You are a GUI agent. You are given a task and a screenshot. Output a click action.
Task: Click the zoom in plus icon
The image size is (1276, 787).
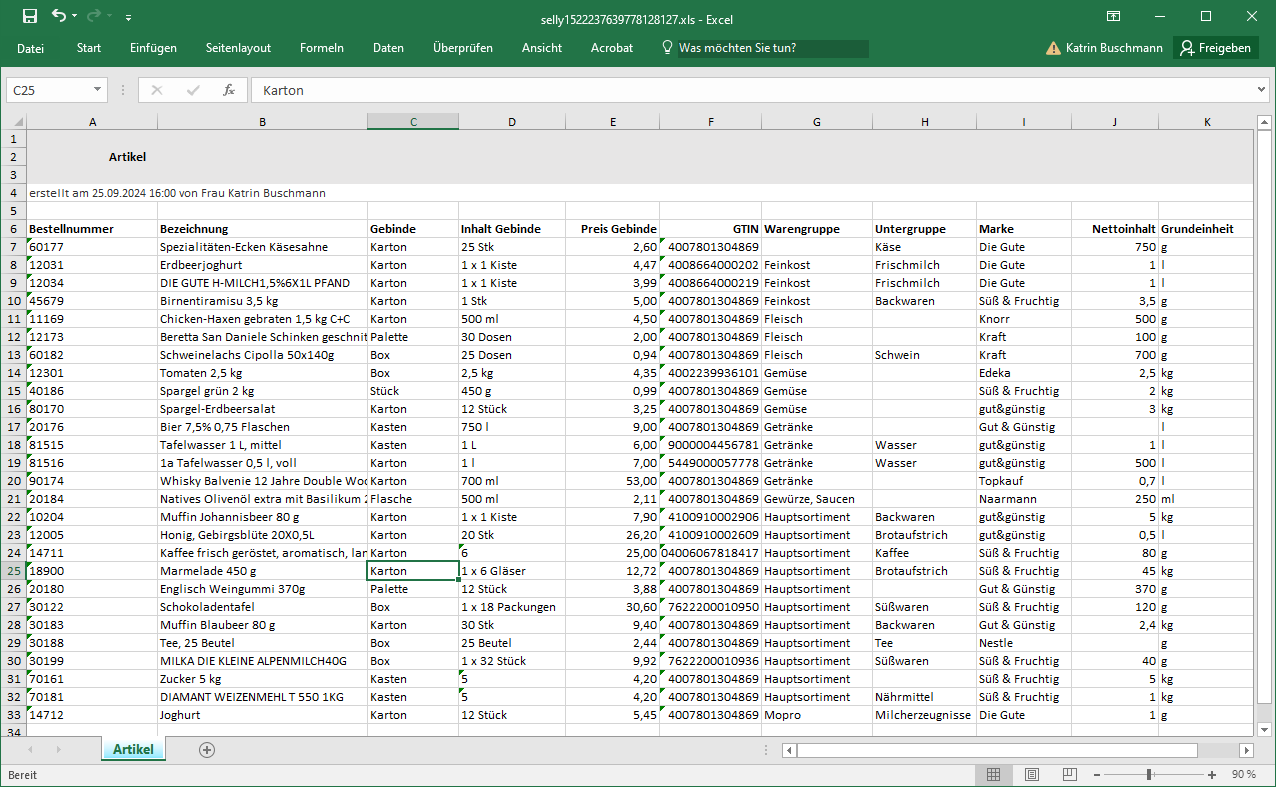1212,775
